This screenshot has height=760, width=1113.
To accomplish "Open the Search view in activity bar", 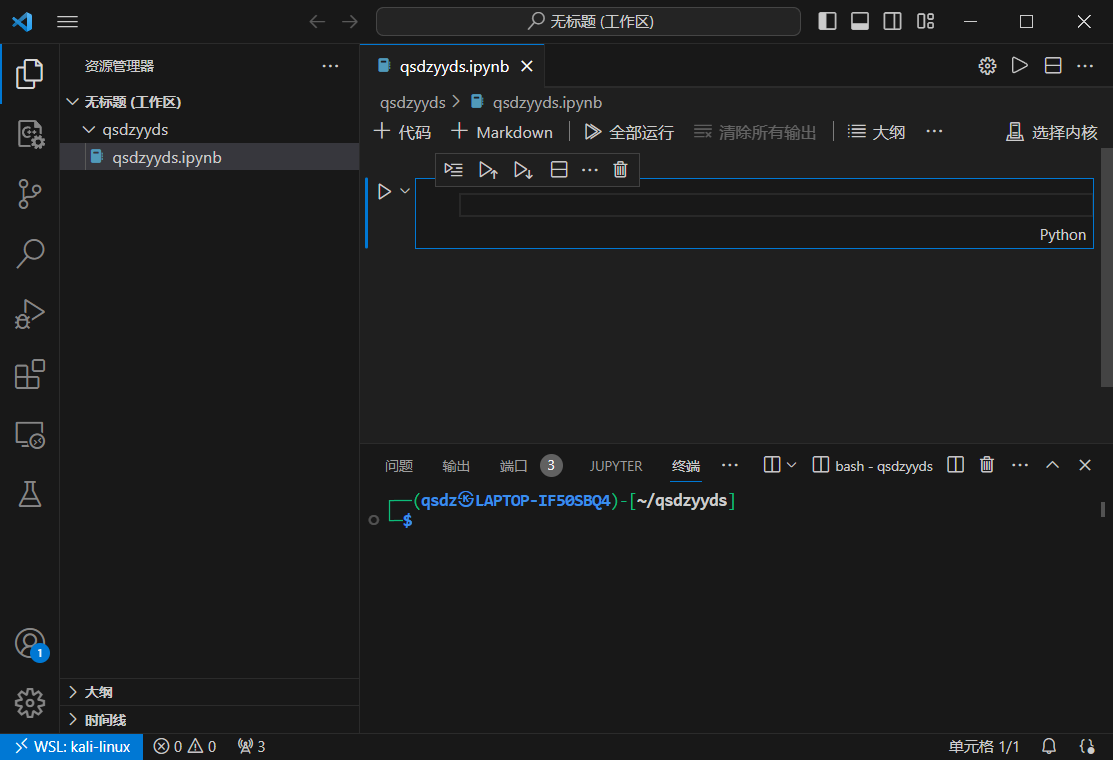I will (30, 254).
